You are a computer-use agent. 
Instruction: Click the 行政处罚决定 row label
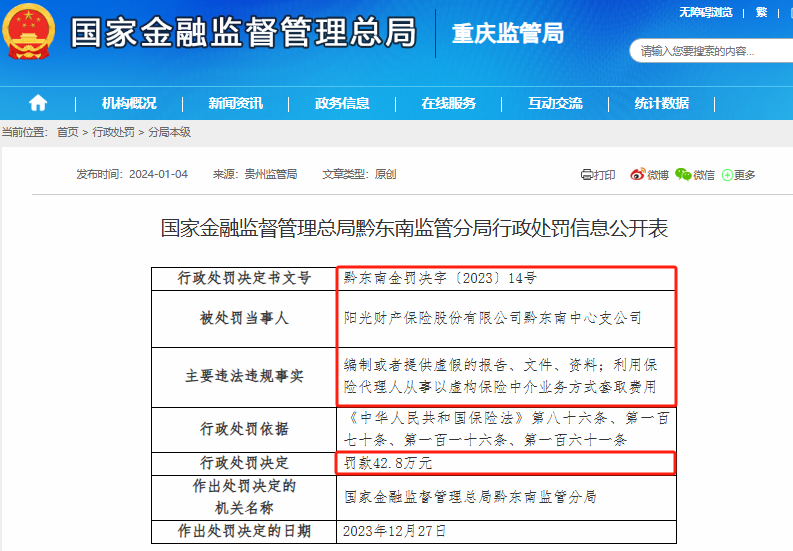tap(244, 463)
